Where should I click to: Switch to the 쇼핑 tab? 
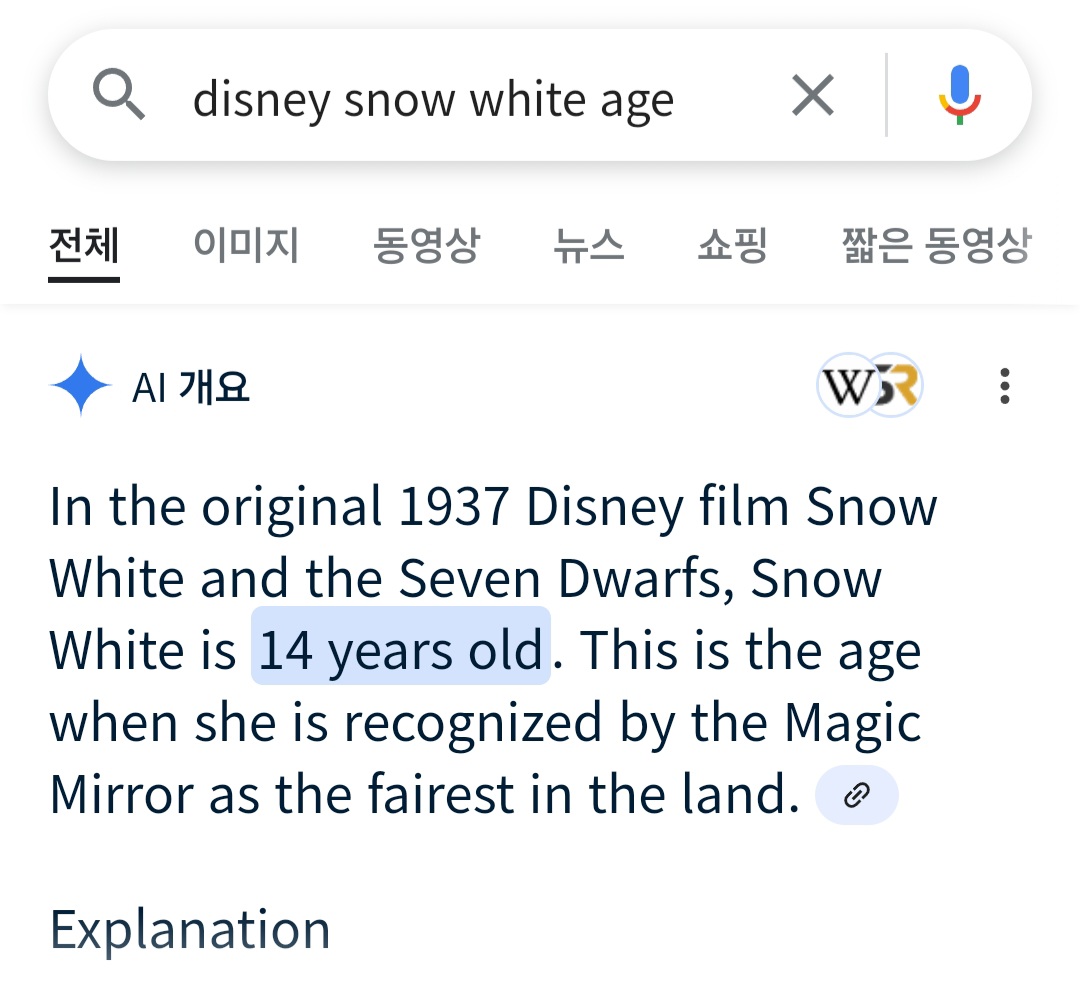732,245
